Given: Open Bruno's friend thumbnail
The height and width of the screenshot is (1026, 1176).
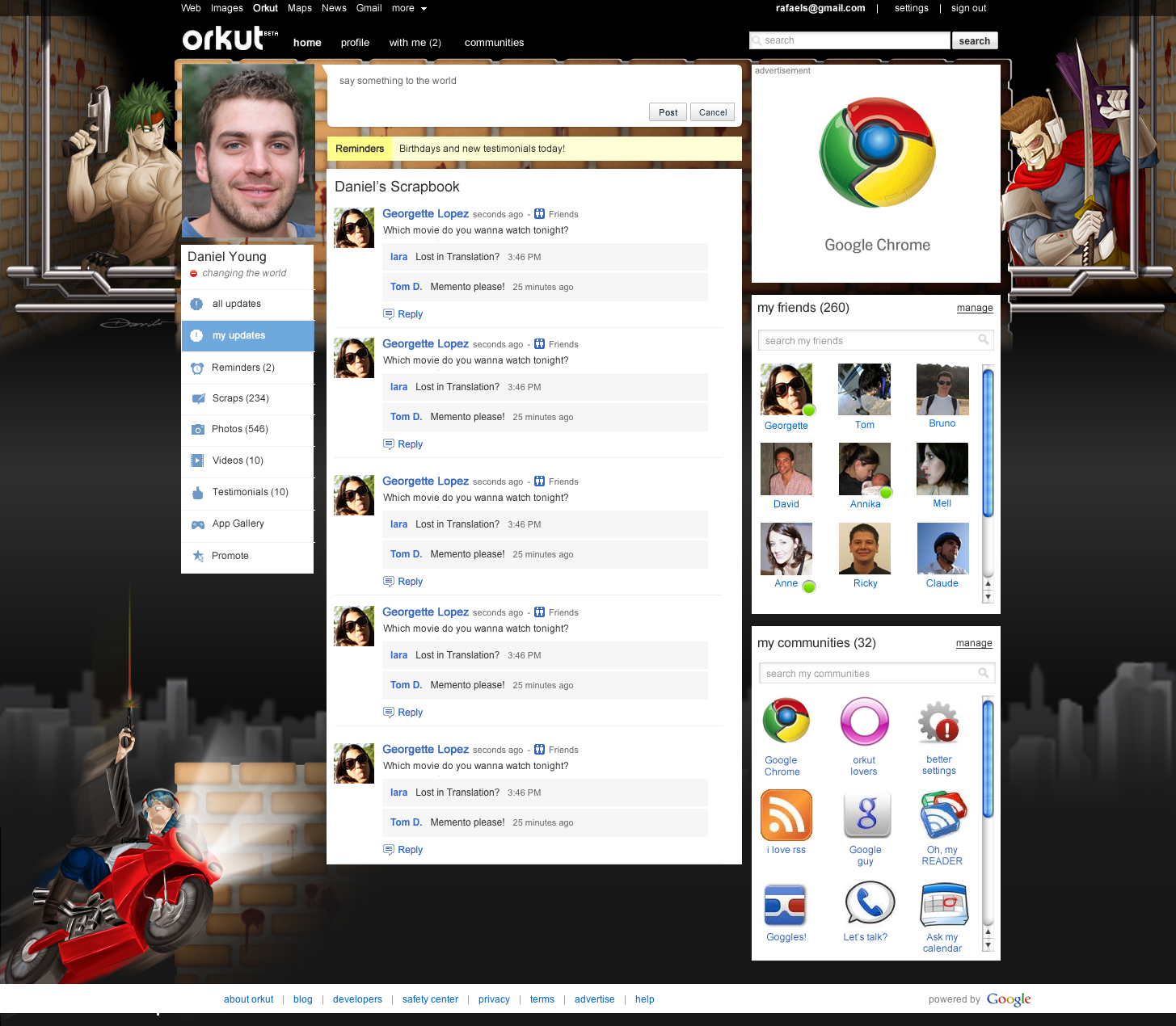Looking at the screenshot, I should click(x=942, y=389).
